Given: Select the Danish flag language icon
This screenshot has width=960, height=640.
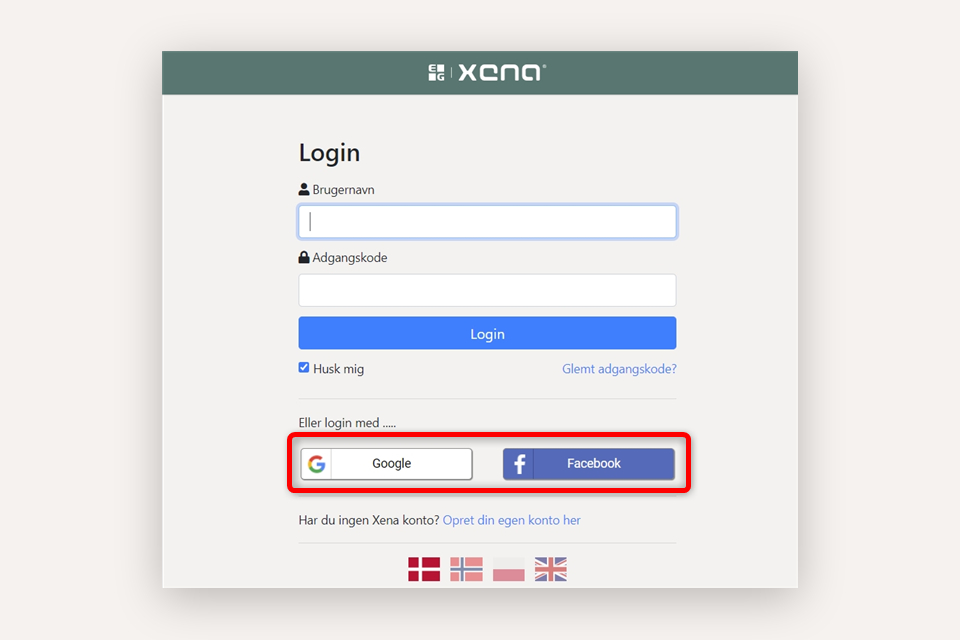Looking at the screenshot, I should click(x=424, y=569).
